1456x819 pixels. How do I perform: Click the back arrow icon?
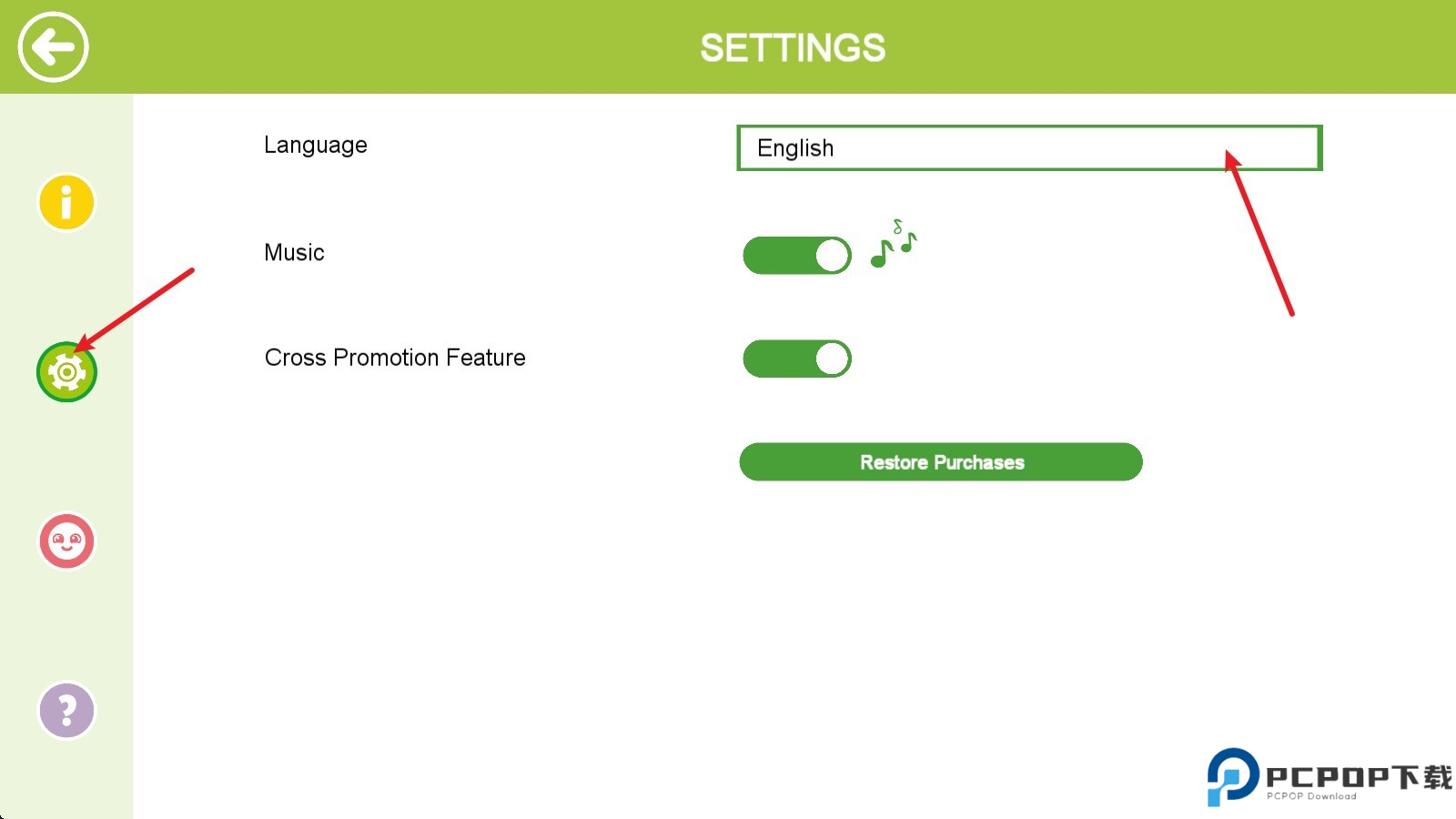53,47
